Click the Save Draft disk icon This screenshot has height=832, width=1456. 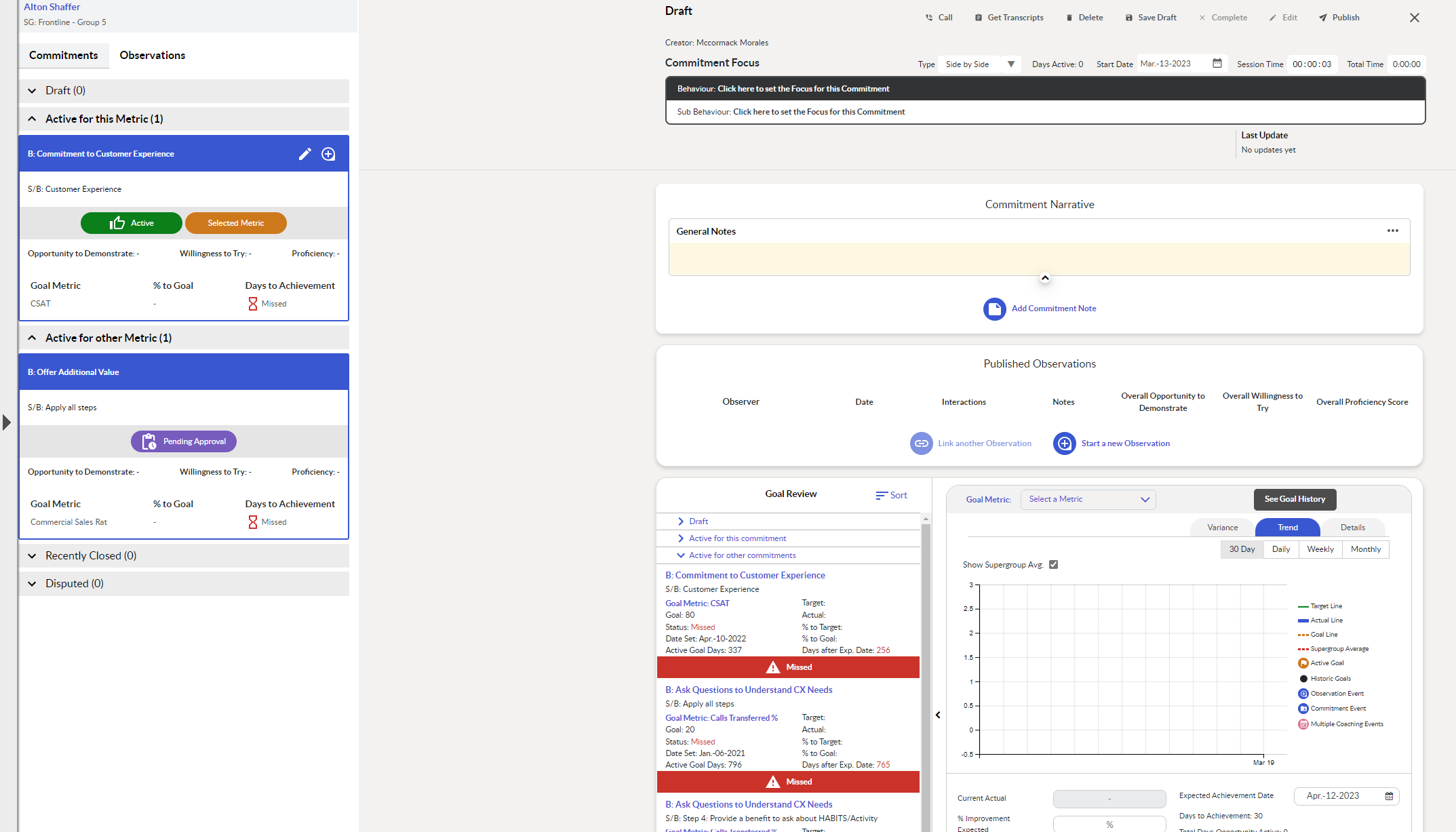tap(1129, 18)
